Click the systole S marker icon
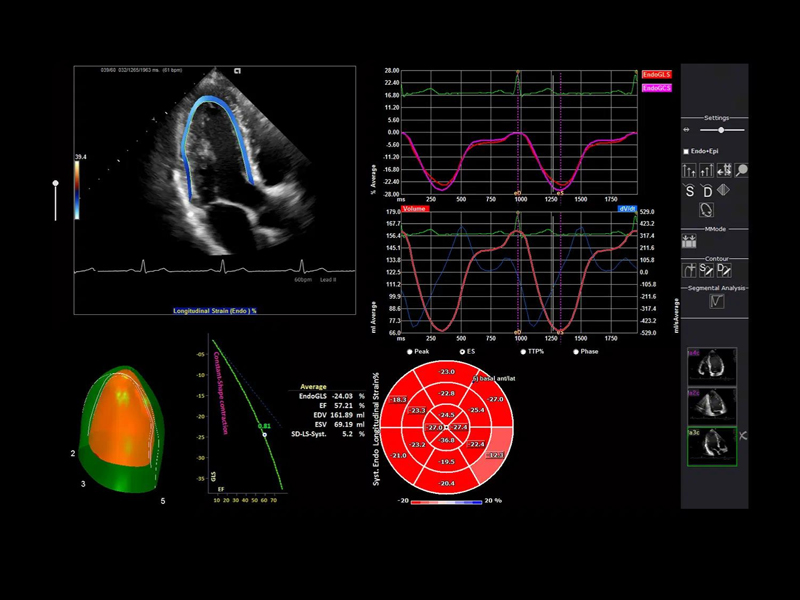The width and height of the screenshot is (800, 600). point(689,191)
